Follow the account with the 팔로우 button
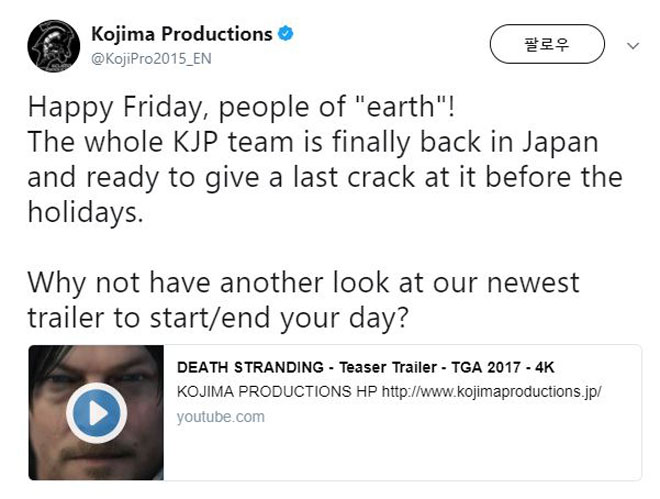Image resolution: width=660 pixels, height=499 pixels. (547, 44)
